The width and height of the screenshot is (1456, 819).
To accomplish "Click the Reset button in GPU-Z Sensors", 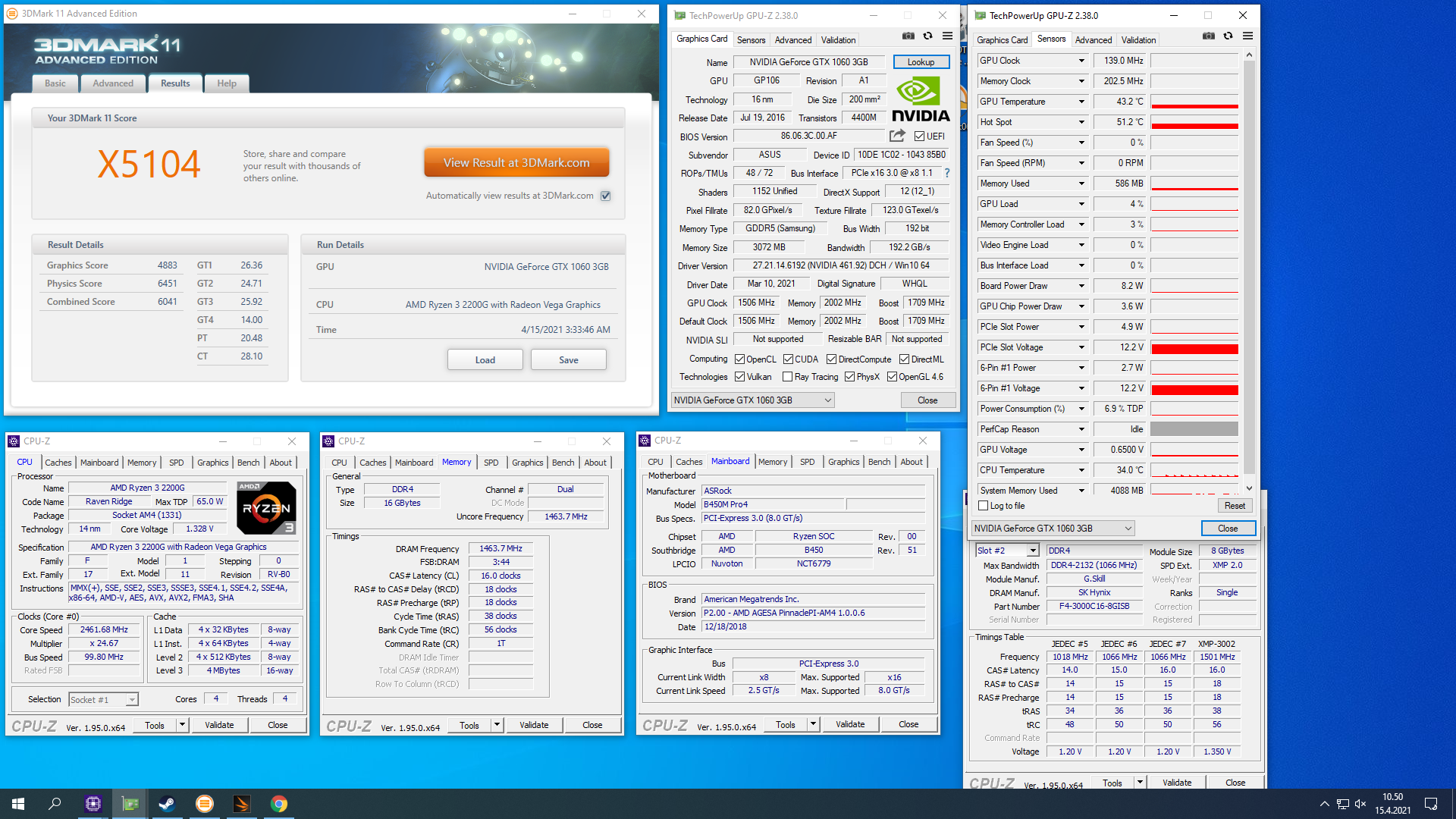I will click(x=1235, y=506).
